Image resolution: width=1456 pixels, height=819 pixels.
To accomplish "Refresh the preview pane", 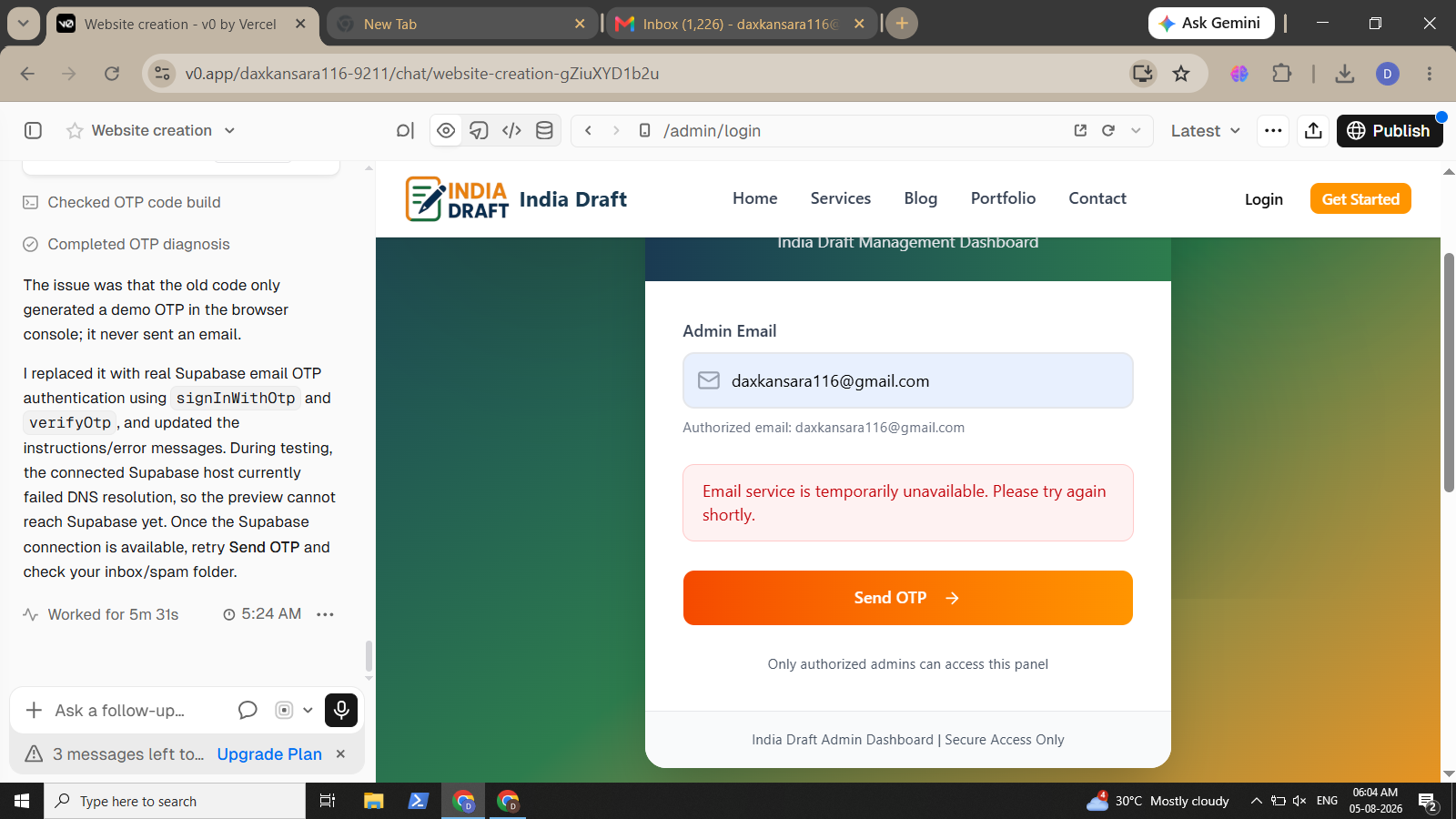I will [x=1108, y=131].
